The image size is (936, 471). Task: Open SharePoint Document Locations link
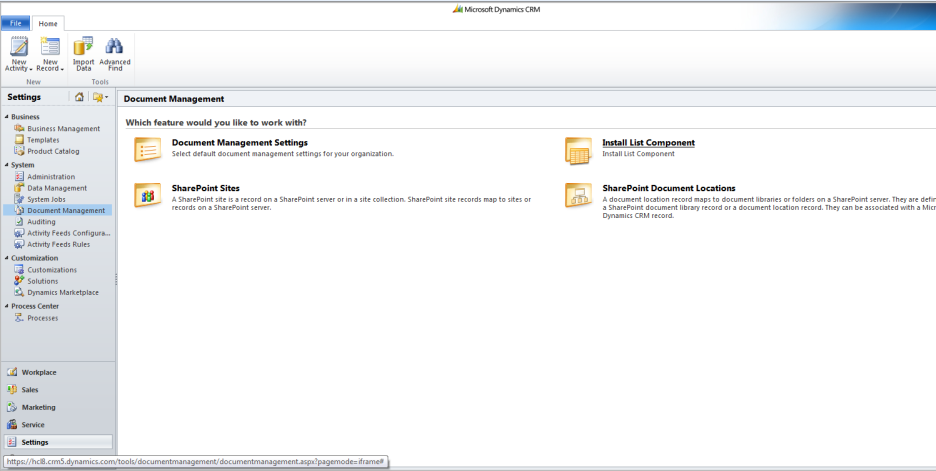(x=669, y=188)
